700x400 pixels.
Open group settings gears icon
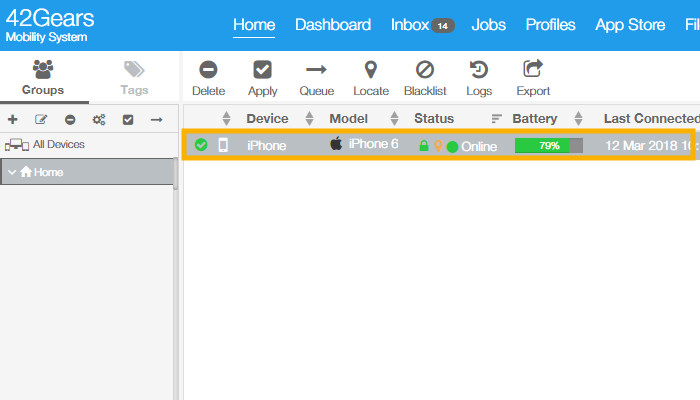pos(99,120)
